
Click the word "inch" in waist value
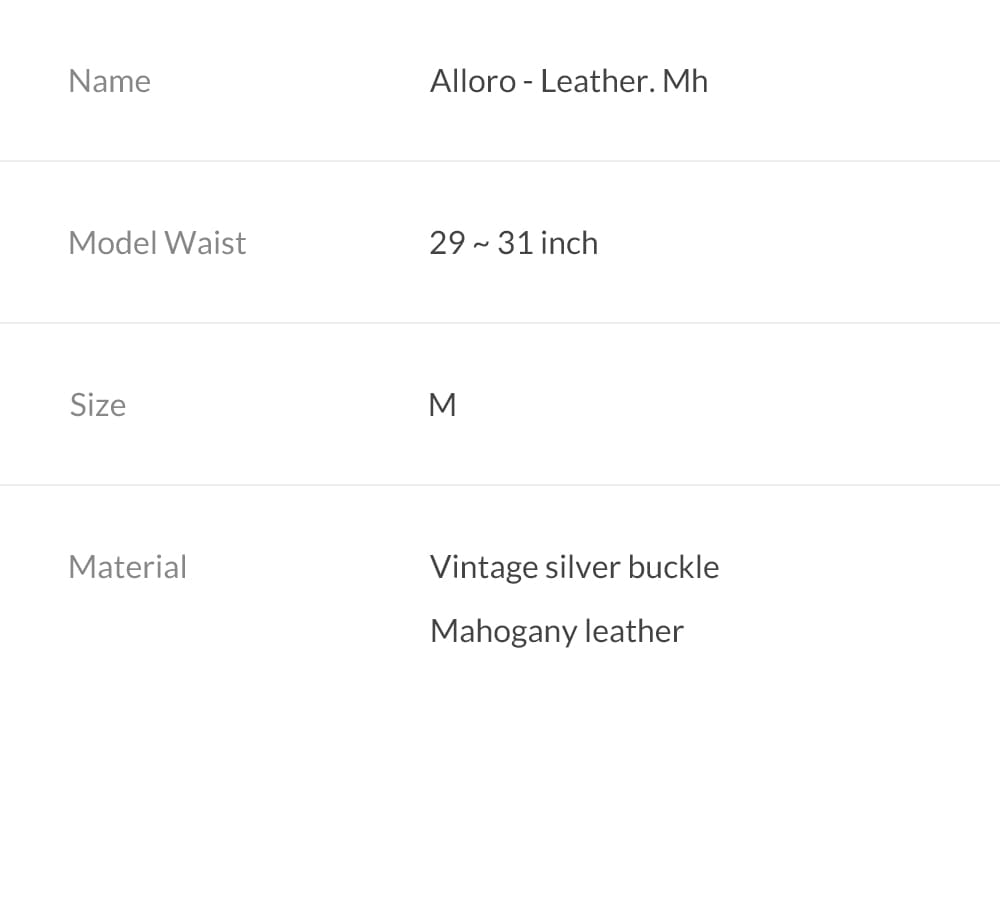(x=569, y=243)
